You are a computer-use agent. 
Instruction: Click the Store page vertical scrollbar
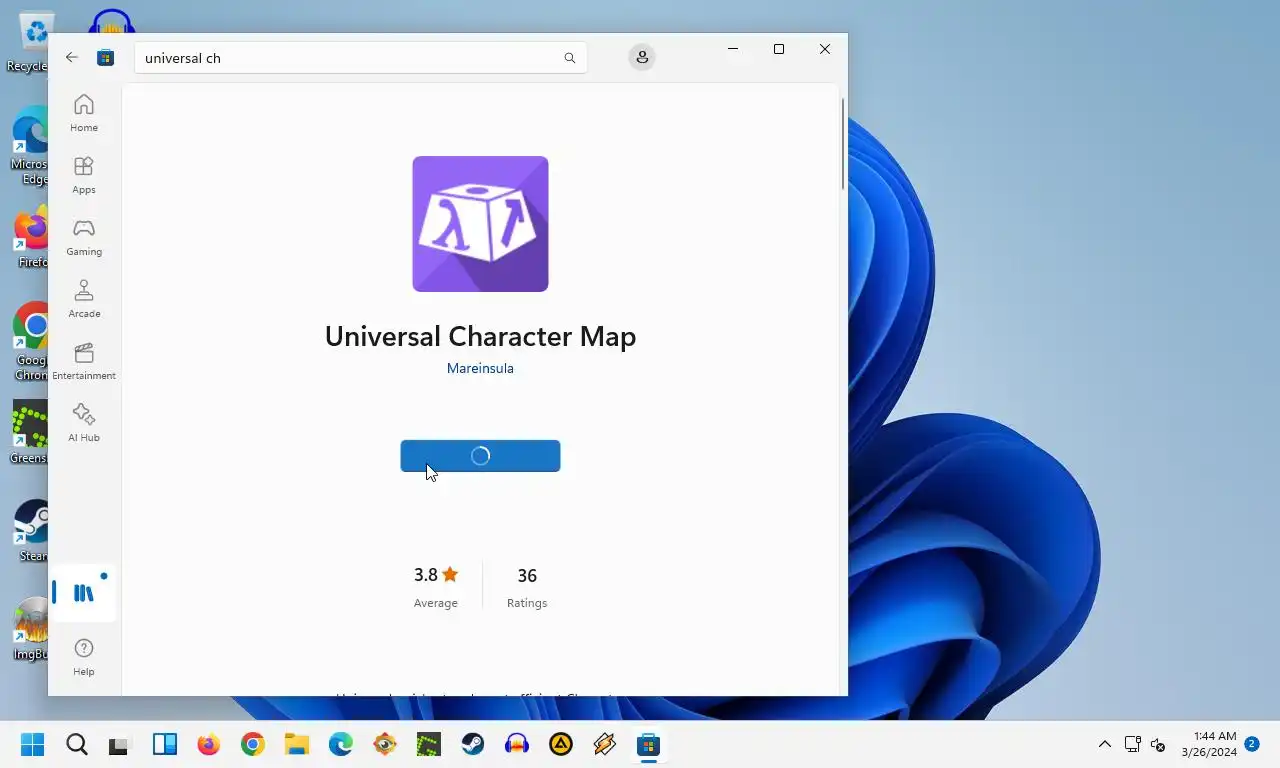coord(843,144)
